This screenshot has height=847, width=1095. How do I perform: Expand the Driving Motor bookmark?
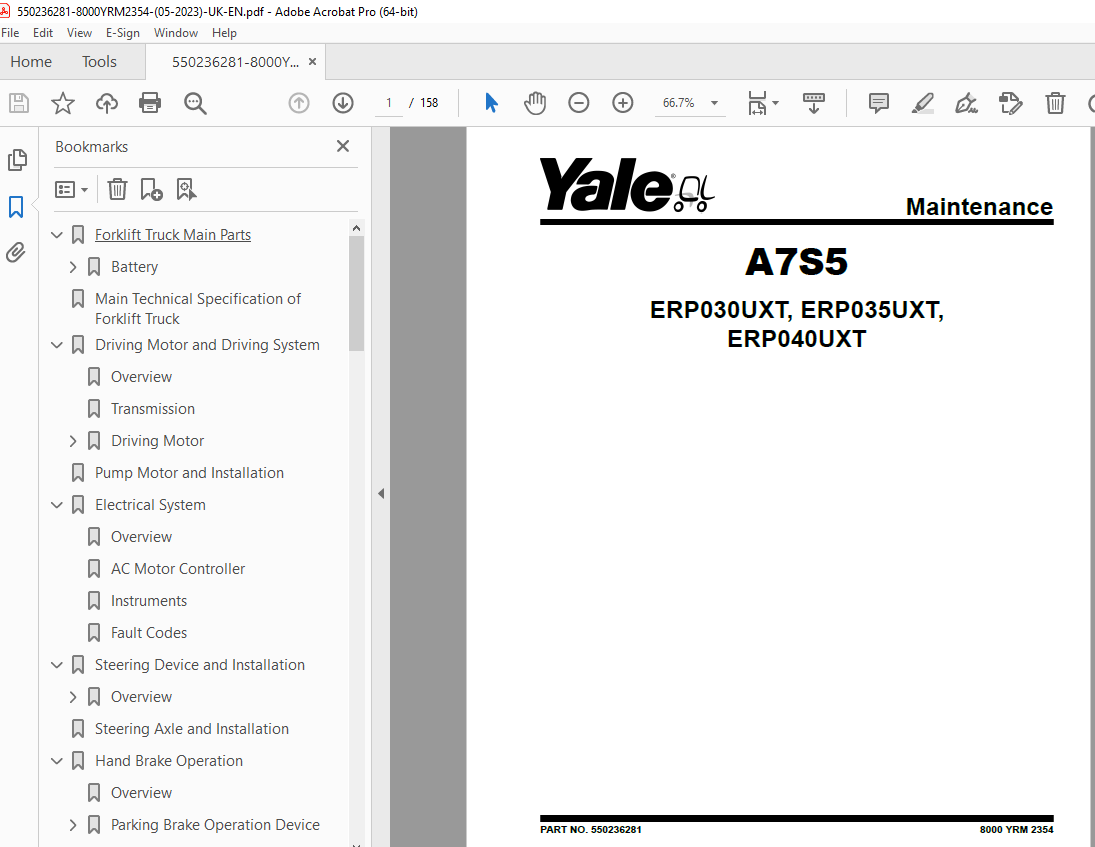click(x=73, y=441)
